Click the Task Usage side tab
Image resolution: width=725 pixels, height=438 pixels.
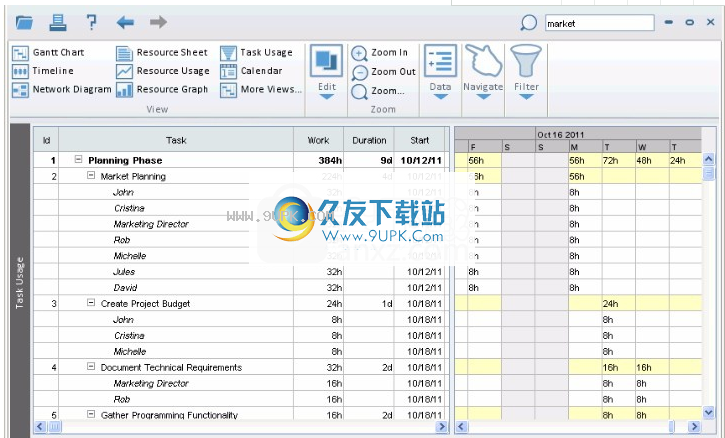pos(19,282)
